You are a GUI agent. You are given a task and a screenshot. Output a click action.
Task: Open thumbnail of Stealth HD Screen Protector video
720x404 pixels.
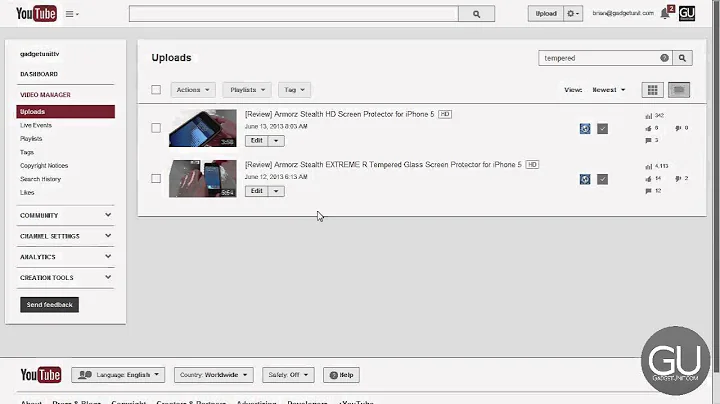coord(202,128)
